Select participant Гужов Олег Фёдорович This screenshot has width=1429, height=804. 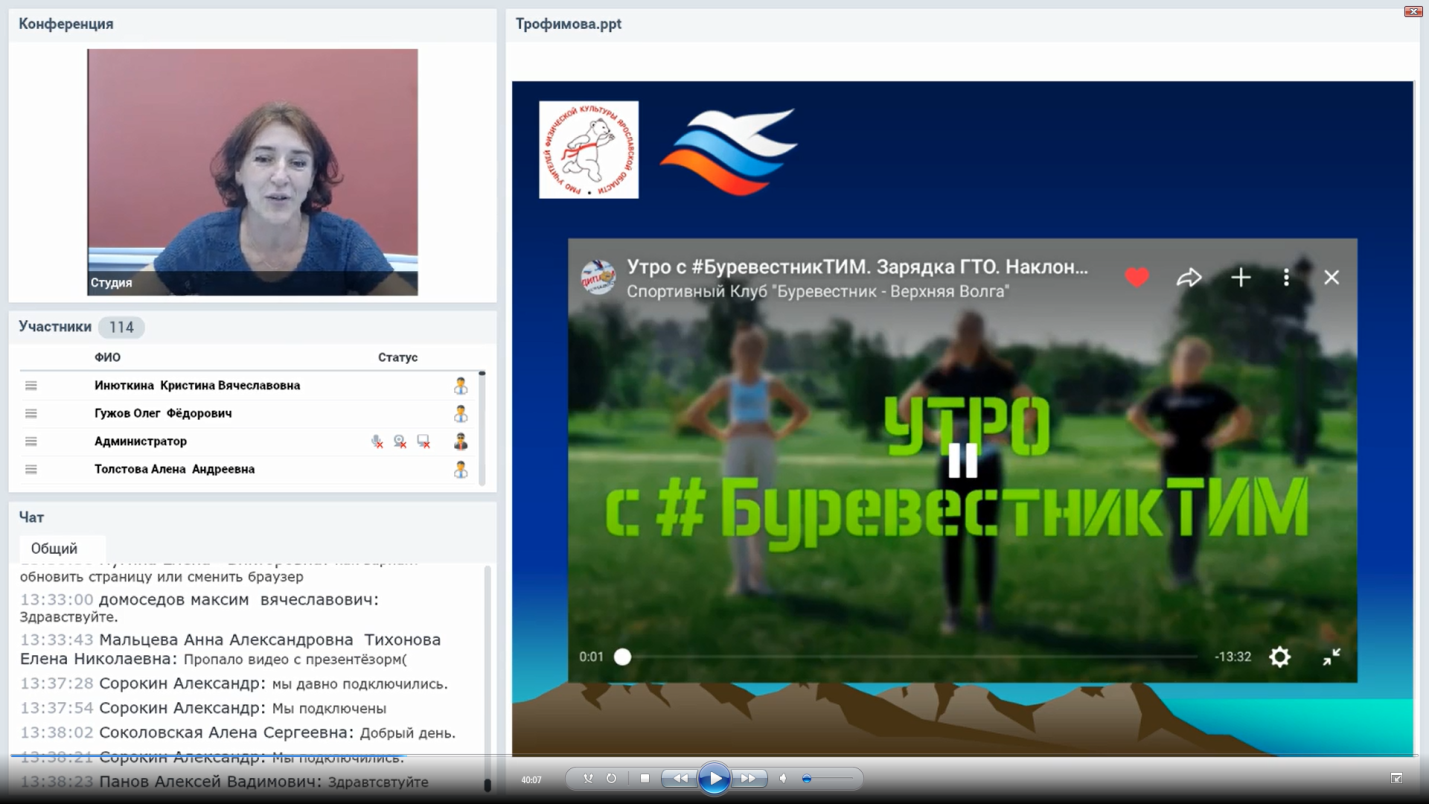pos(163,413)
